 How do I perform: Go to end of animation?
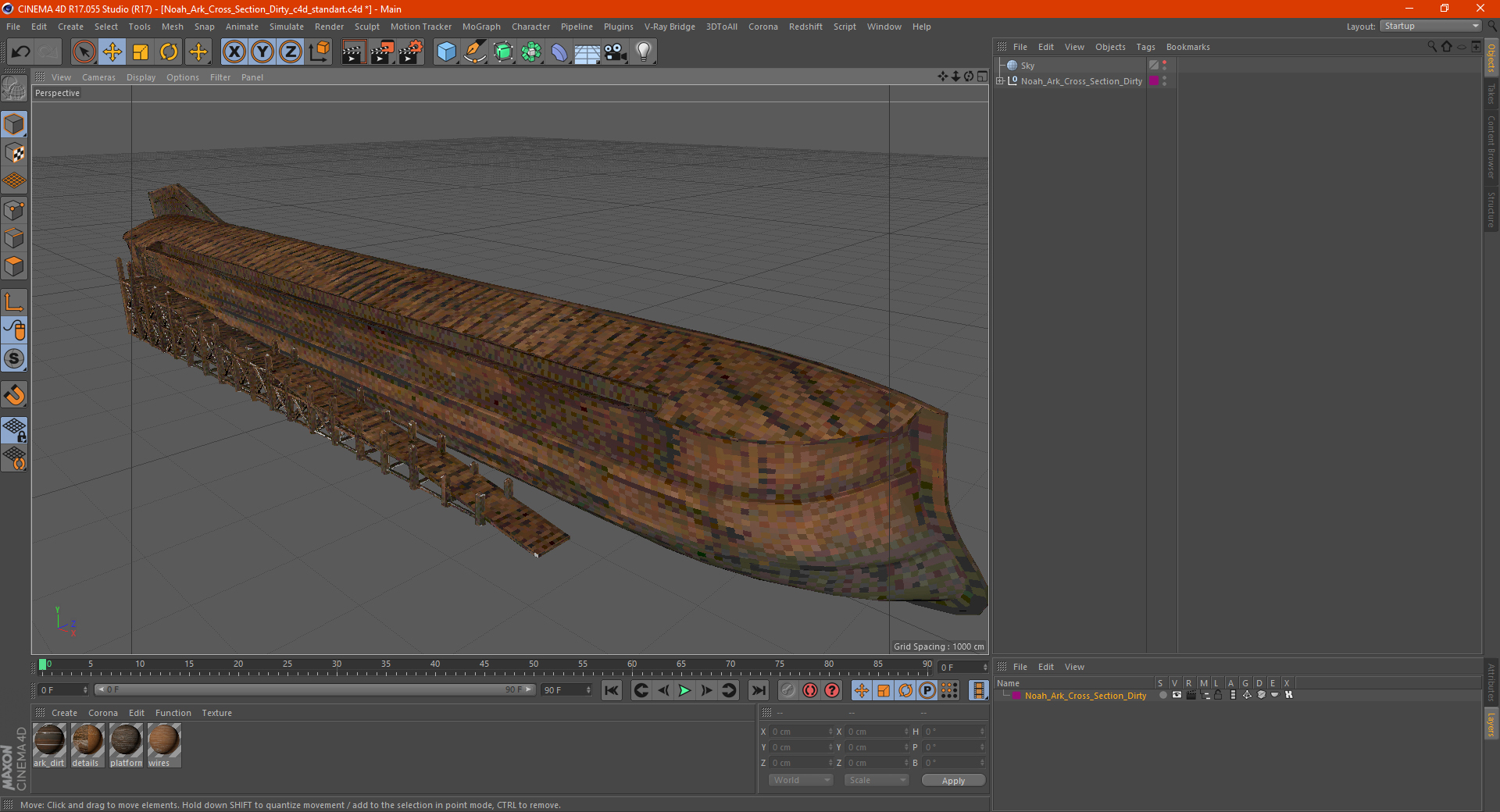(758, 690)
